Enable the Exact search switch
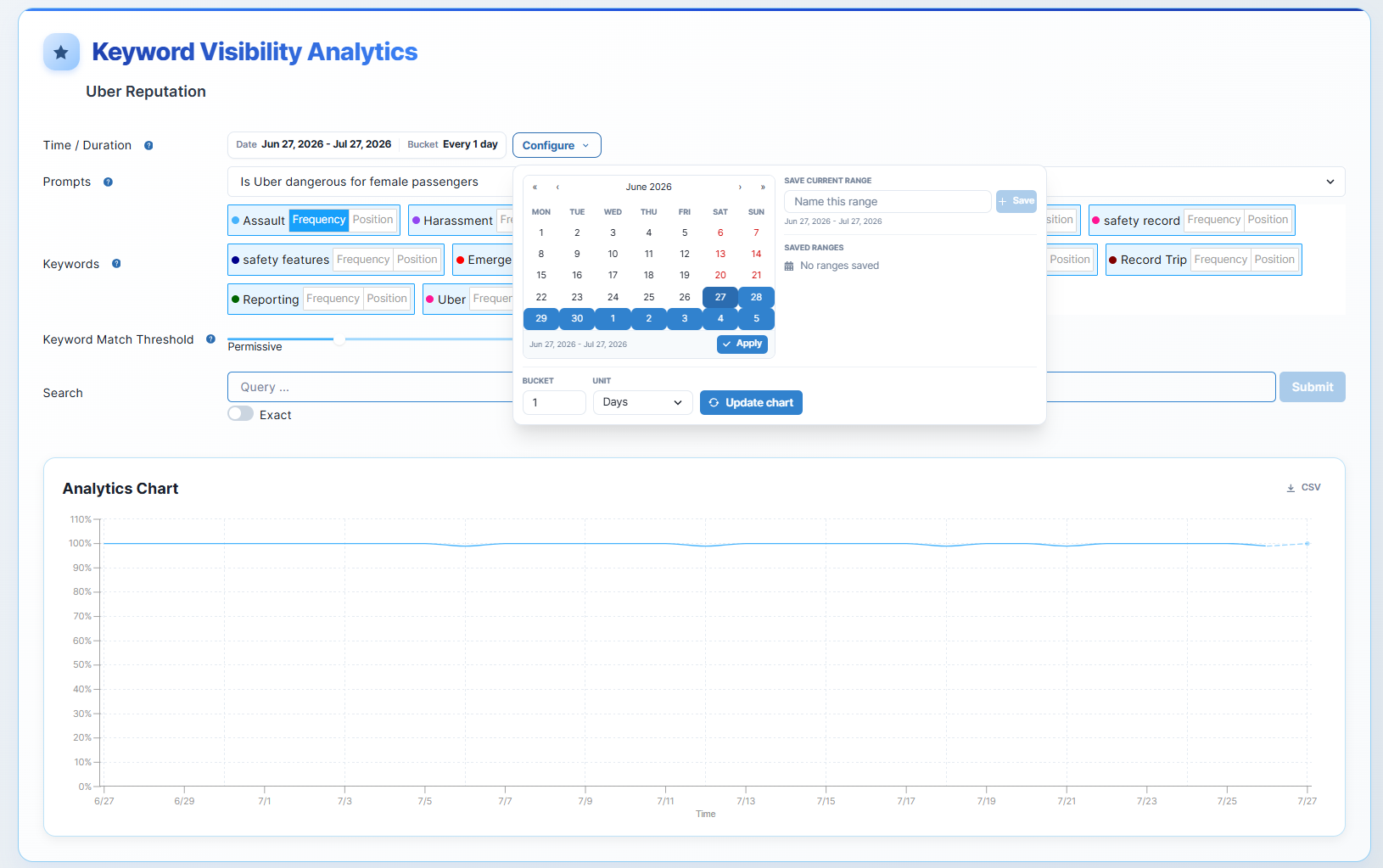 241,414
